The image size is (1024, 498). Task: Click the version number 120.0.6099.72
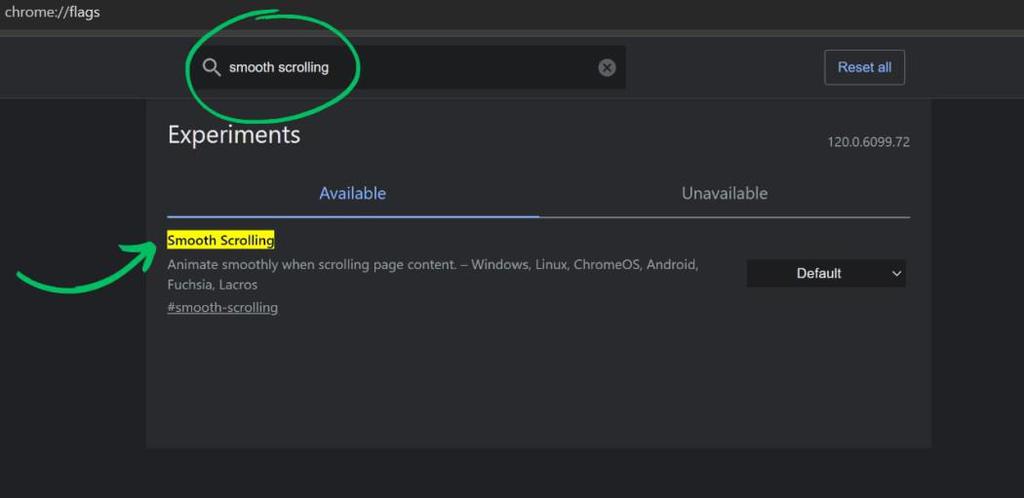[868, 142]
